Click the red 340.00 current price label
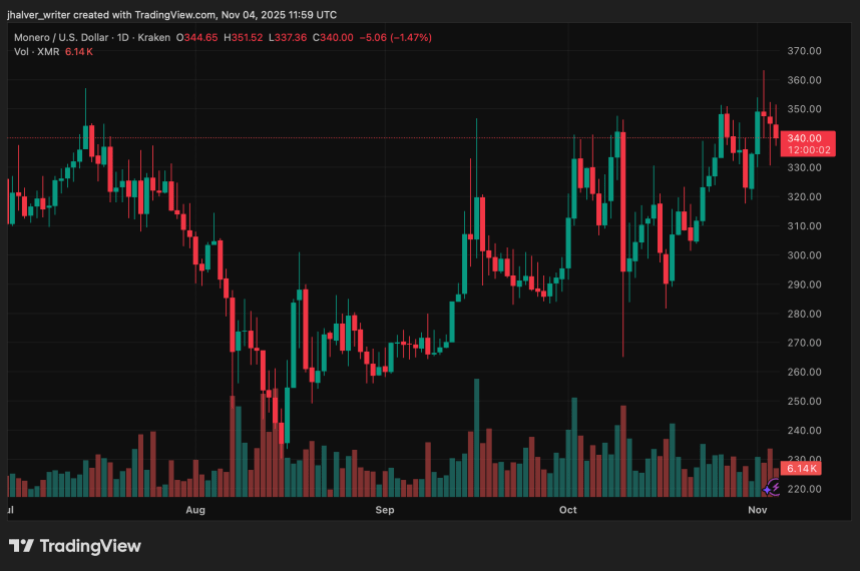The width and height of the screenshot is (860, 571). 803,138
